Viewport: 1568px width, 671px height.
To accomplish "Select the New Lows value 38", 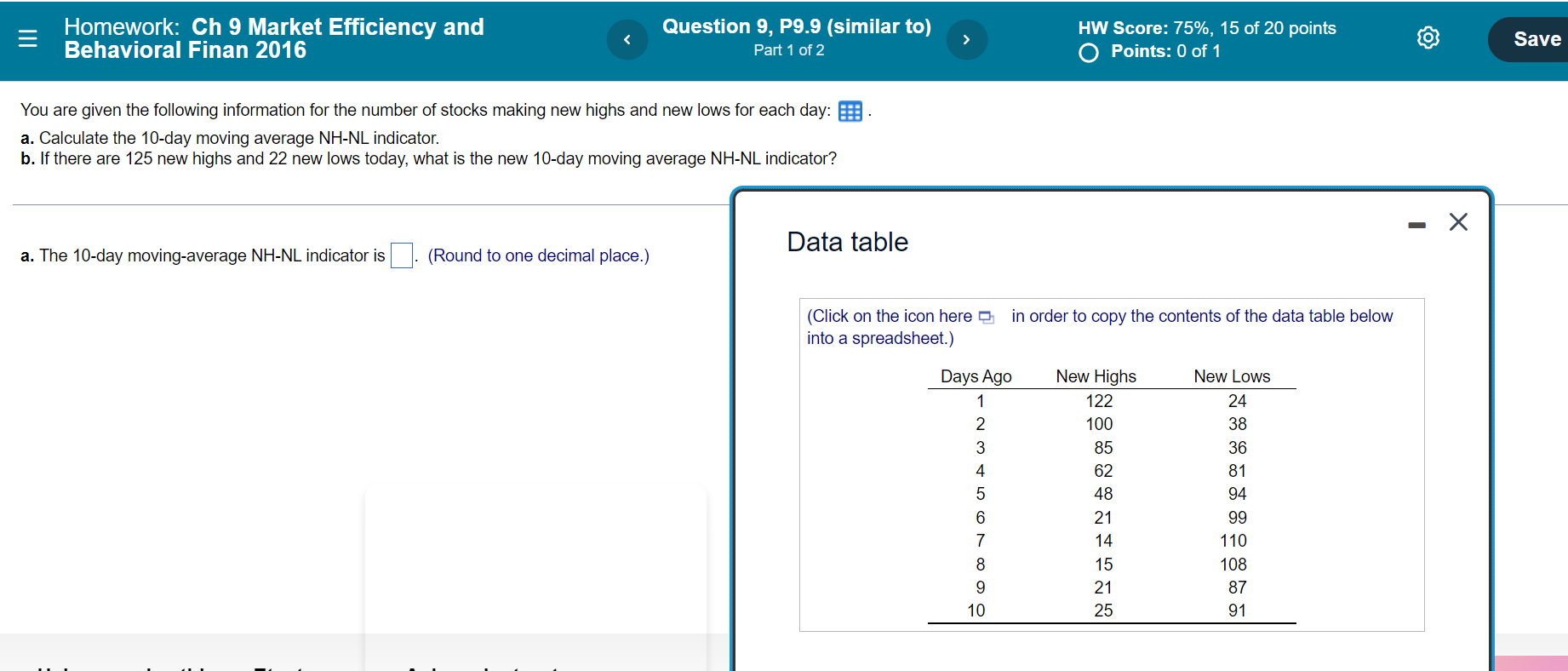I will pos(1237,424).
